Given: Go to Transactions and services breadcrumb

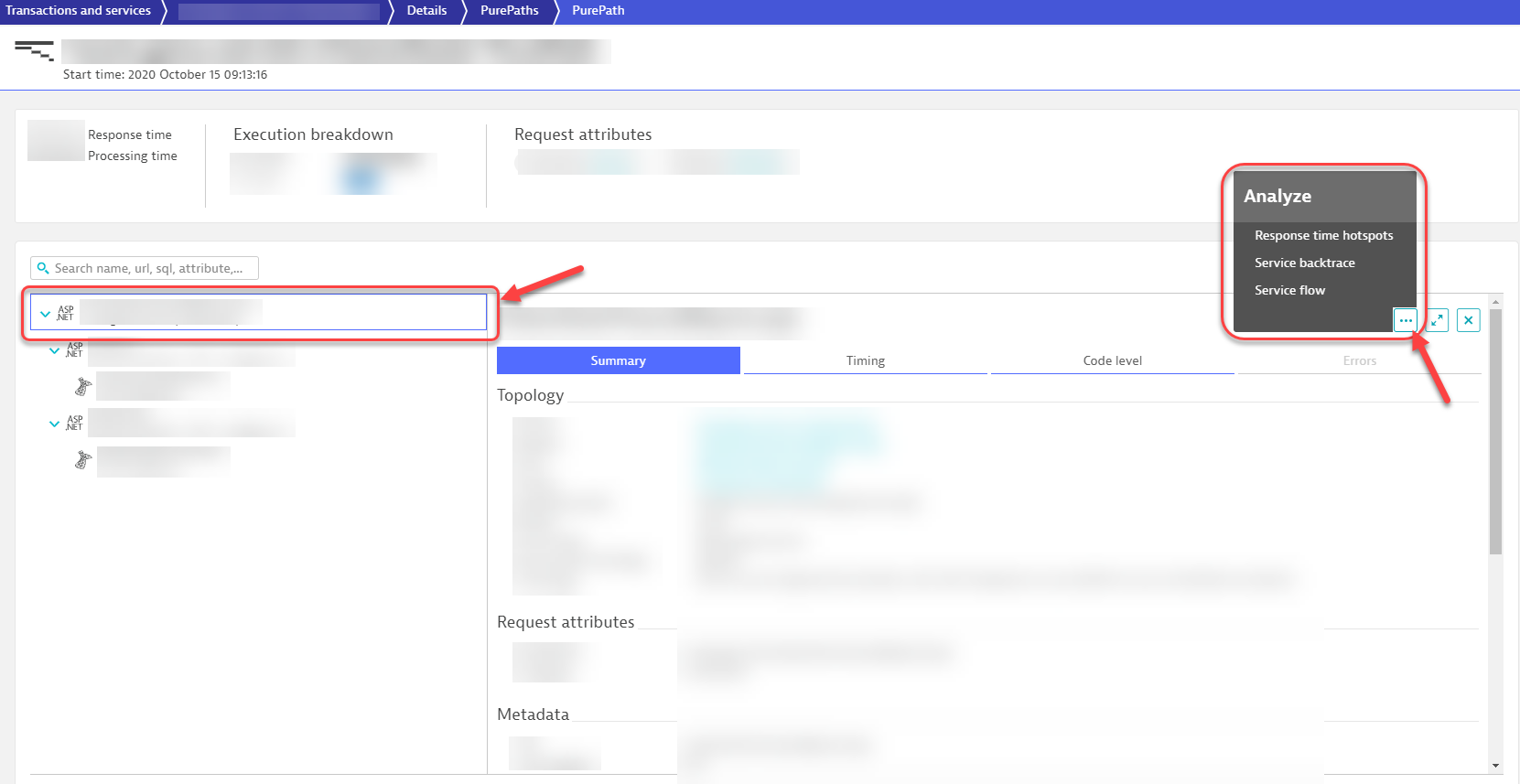Looking at the screenshot, I should [79, 11].
